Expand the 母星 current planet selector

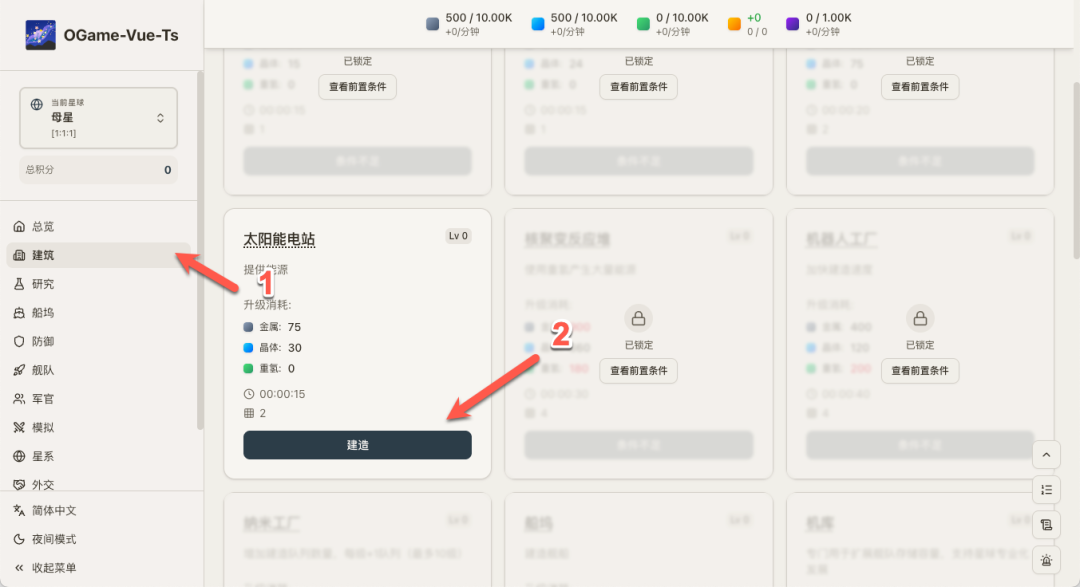(x=98, y=118)
